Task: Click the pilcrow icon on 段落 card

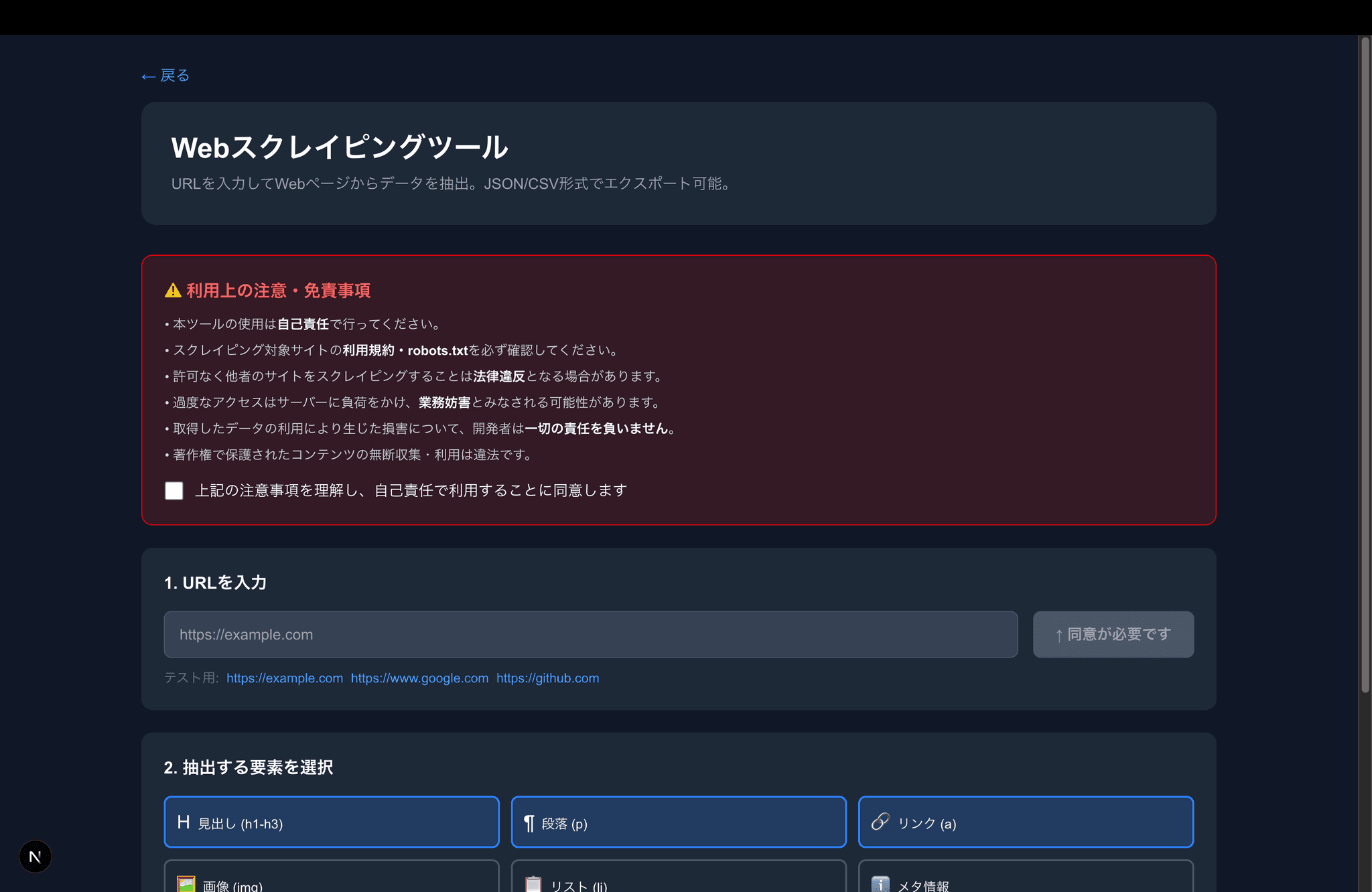Action: pyautogui.click(x=529, y=822)
